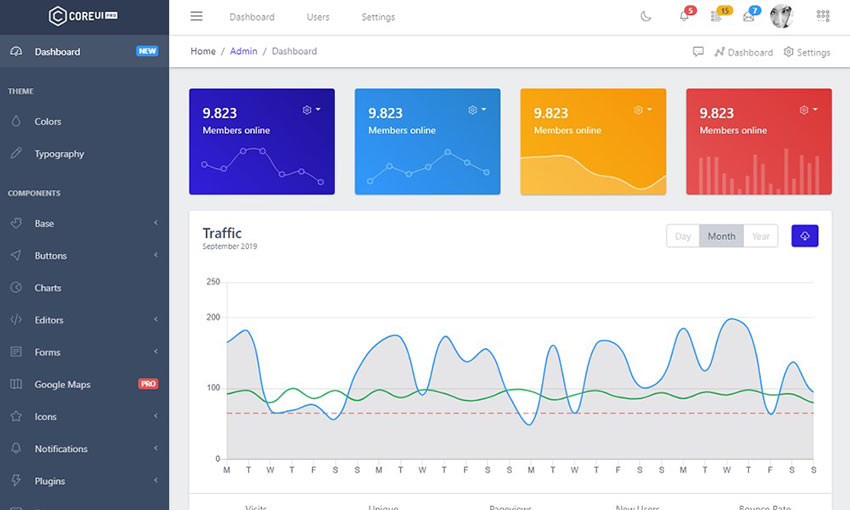This screenshot has height=510, width=850.
Task: Open the task list icon with 15 badge
Action: 716,16
